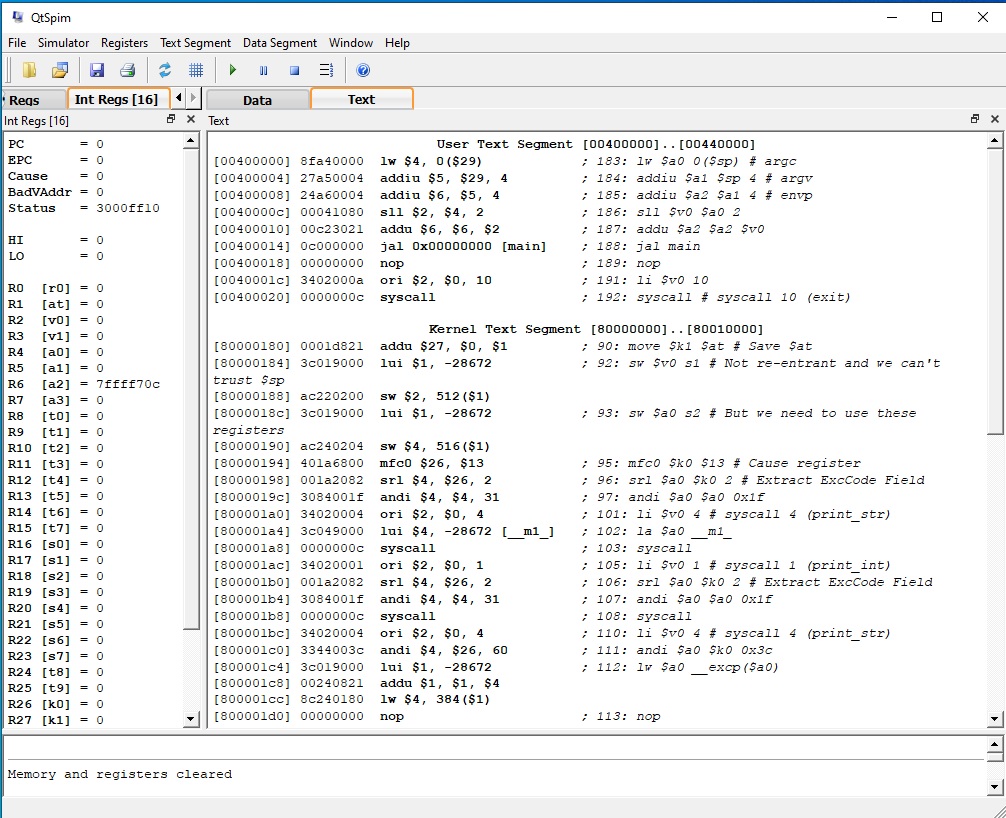The image size is (1006, 818).
Task: Run the program with the green play icon
Action: pos(232,70)
